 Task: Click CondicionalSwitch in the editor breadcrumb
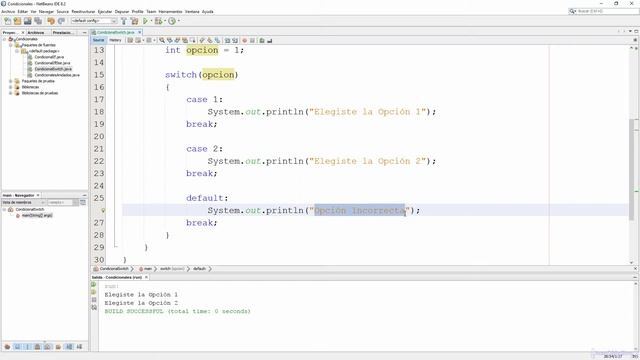click(114, 269)
